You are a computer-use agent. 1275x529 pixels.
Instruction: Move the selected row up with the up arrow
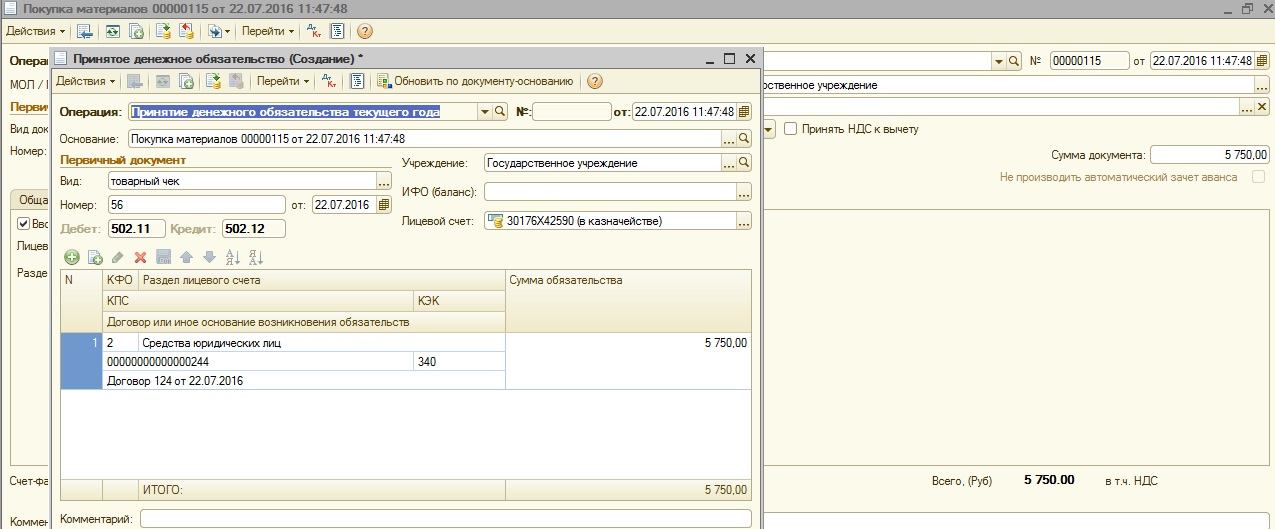[186, 257]
